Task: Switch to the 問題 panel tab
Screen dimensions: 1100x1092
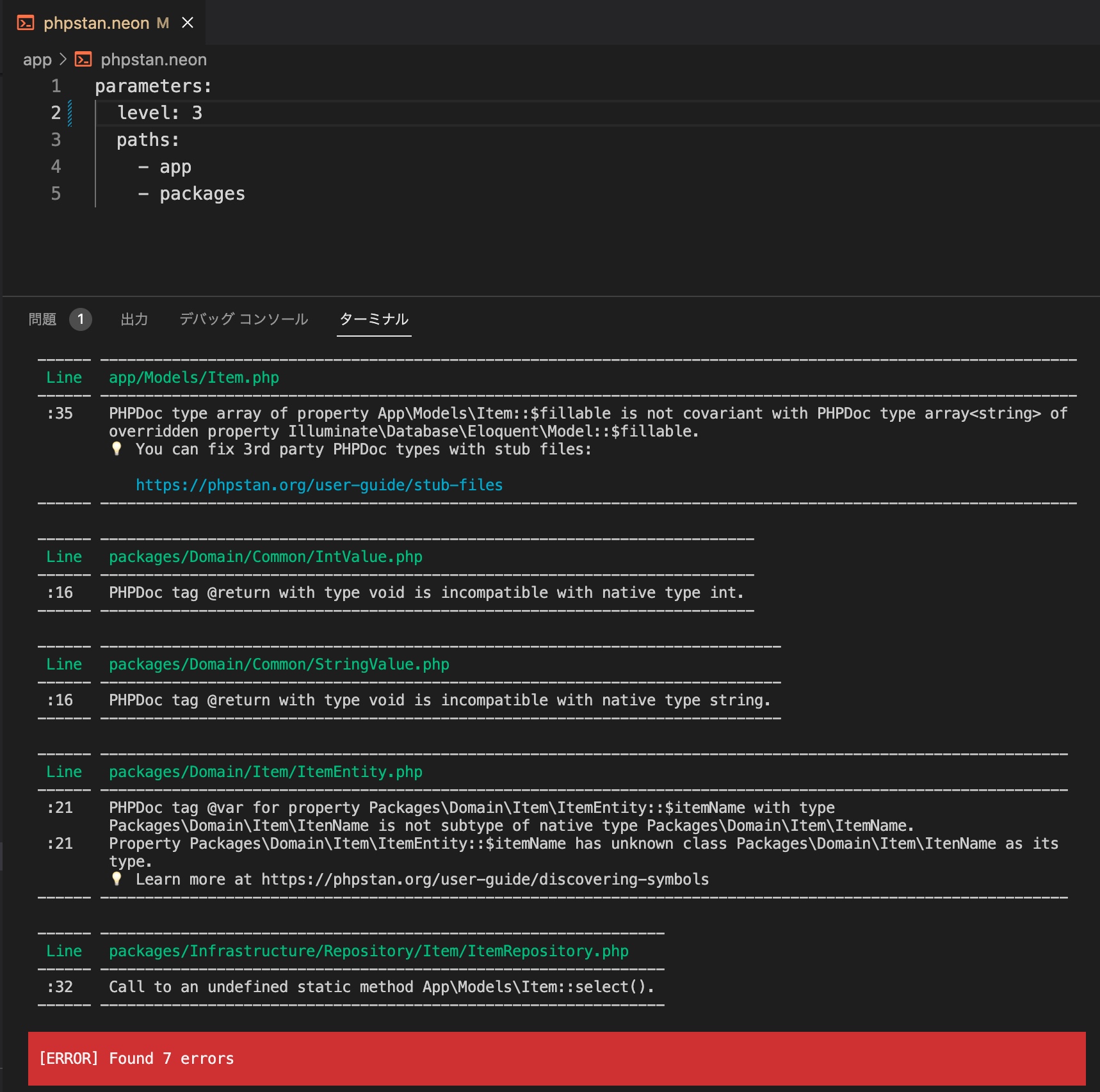Action: [x=41, y=319]
